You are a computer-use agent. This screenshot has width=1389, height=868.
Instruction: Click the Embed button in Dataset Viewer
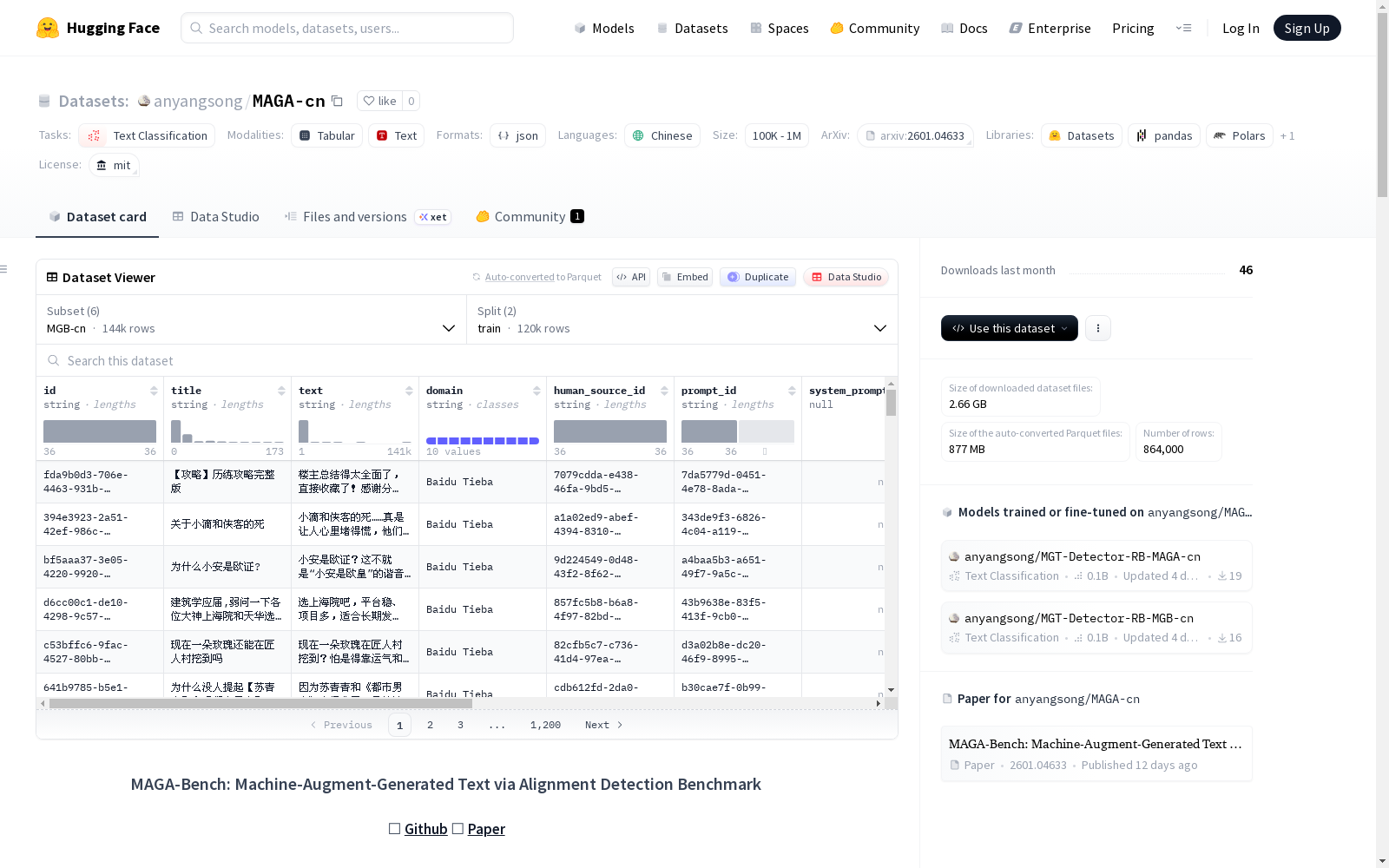tap(685, 277)
